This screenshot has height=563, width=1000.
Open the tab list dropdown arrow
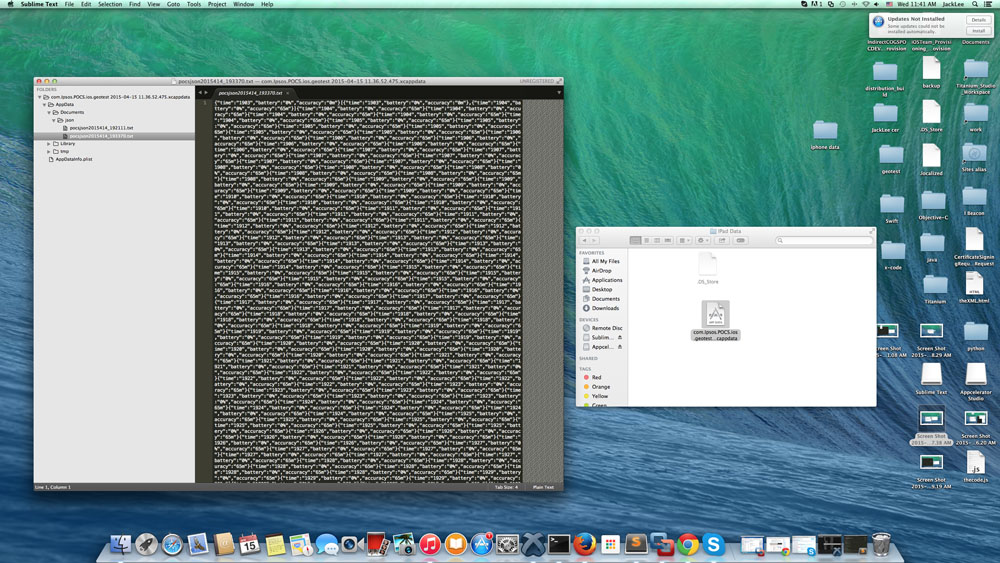point(559,93)
